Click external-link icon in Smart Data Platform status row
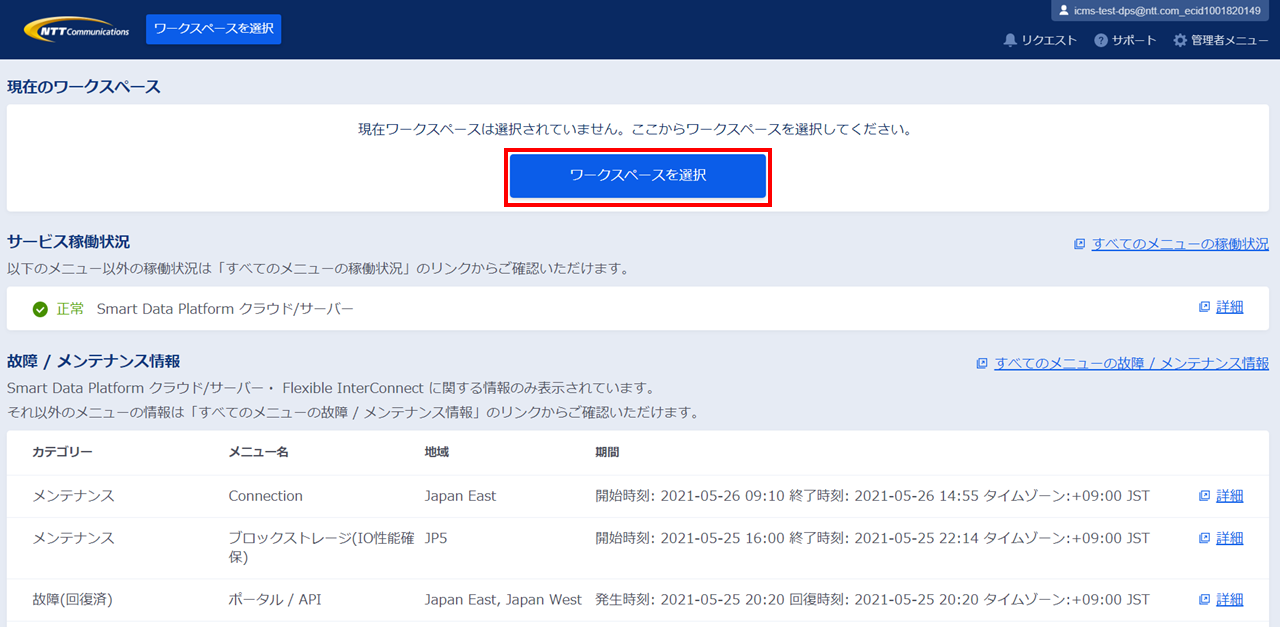Screen dimensions: 1280x627 point(1204,307)
